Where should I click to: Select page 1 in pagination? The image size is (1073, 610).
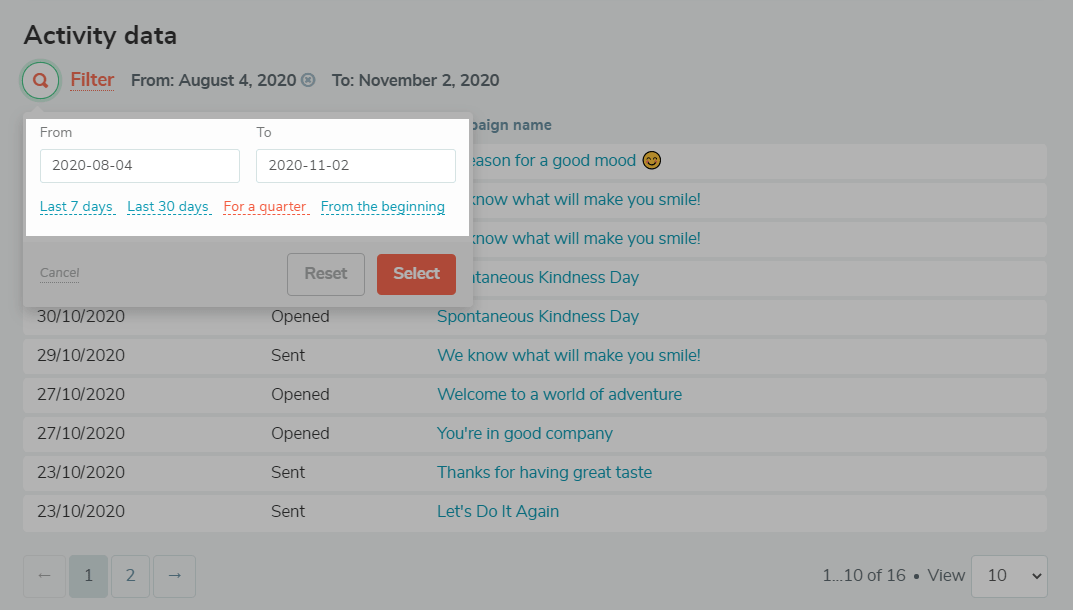[x=88, y=576]
